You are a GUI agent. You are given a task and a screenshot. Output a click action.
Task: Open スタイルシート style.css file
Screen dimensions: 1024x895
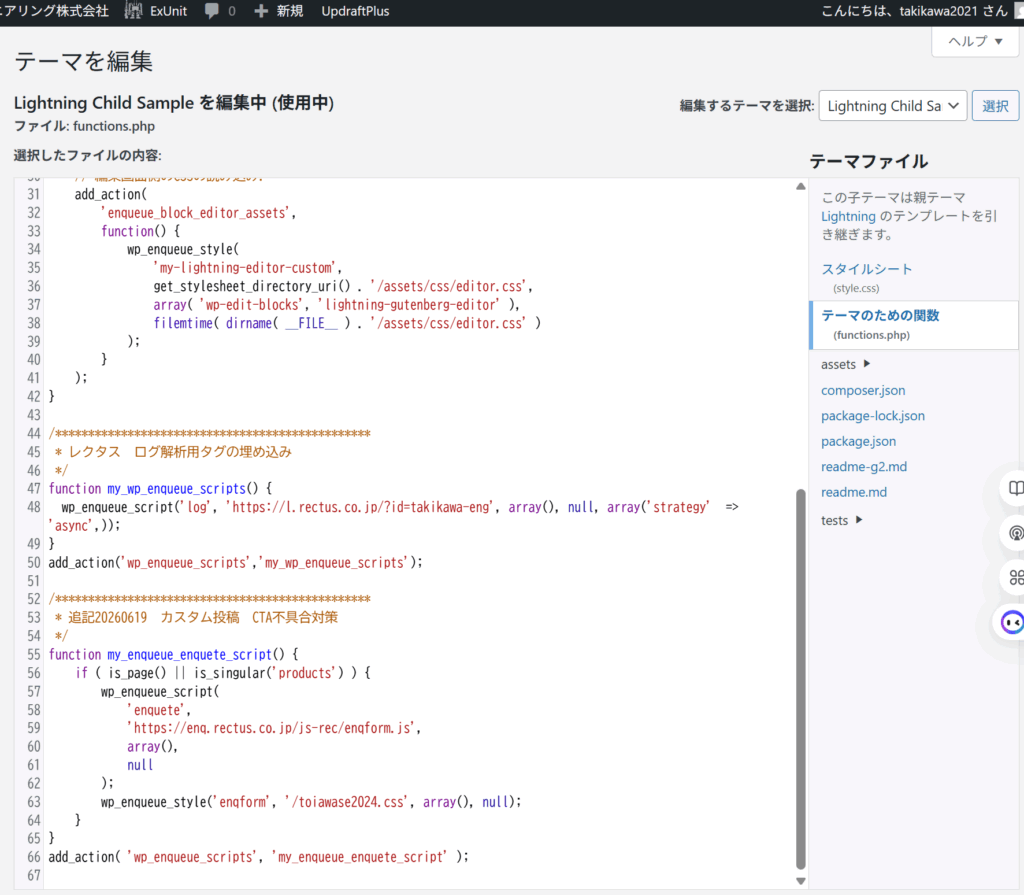(x=866, y=269)
